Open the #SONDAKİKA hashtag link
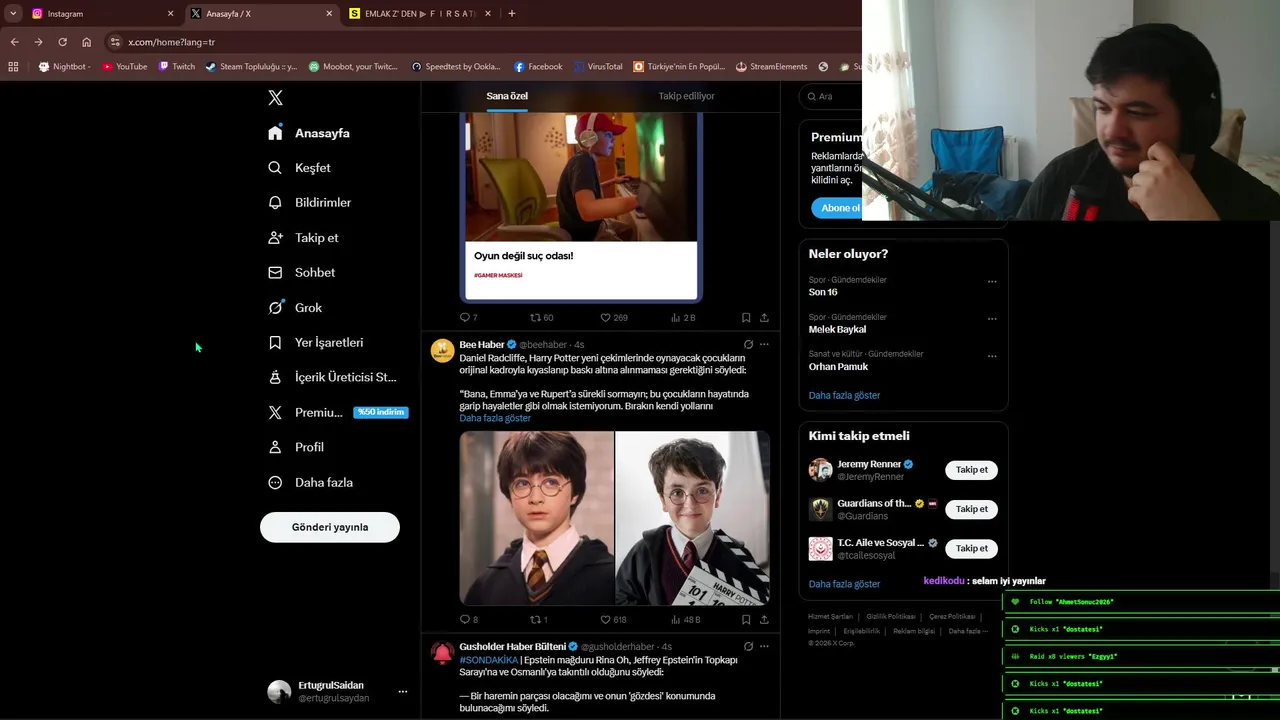The height and width of the screenshot is (720, 1280). [489, 660]
